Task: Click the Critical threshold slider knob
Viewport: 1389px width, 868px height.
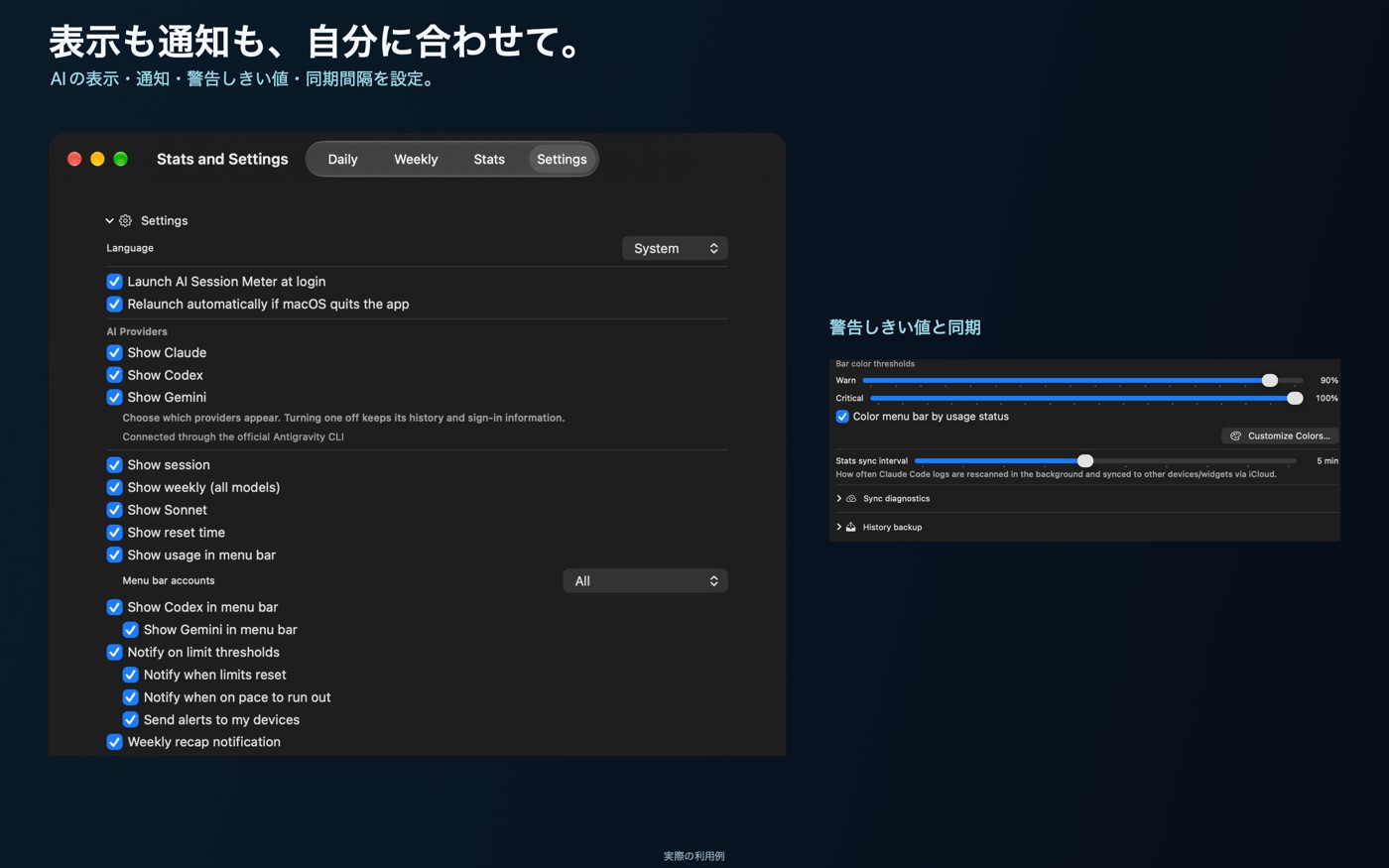Action: point(1295,398)
